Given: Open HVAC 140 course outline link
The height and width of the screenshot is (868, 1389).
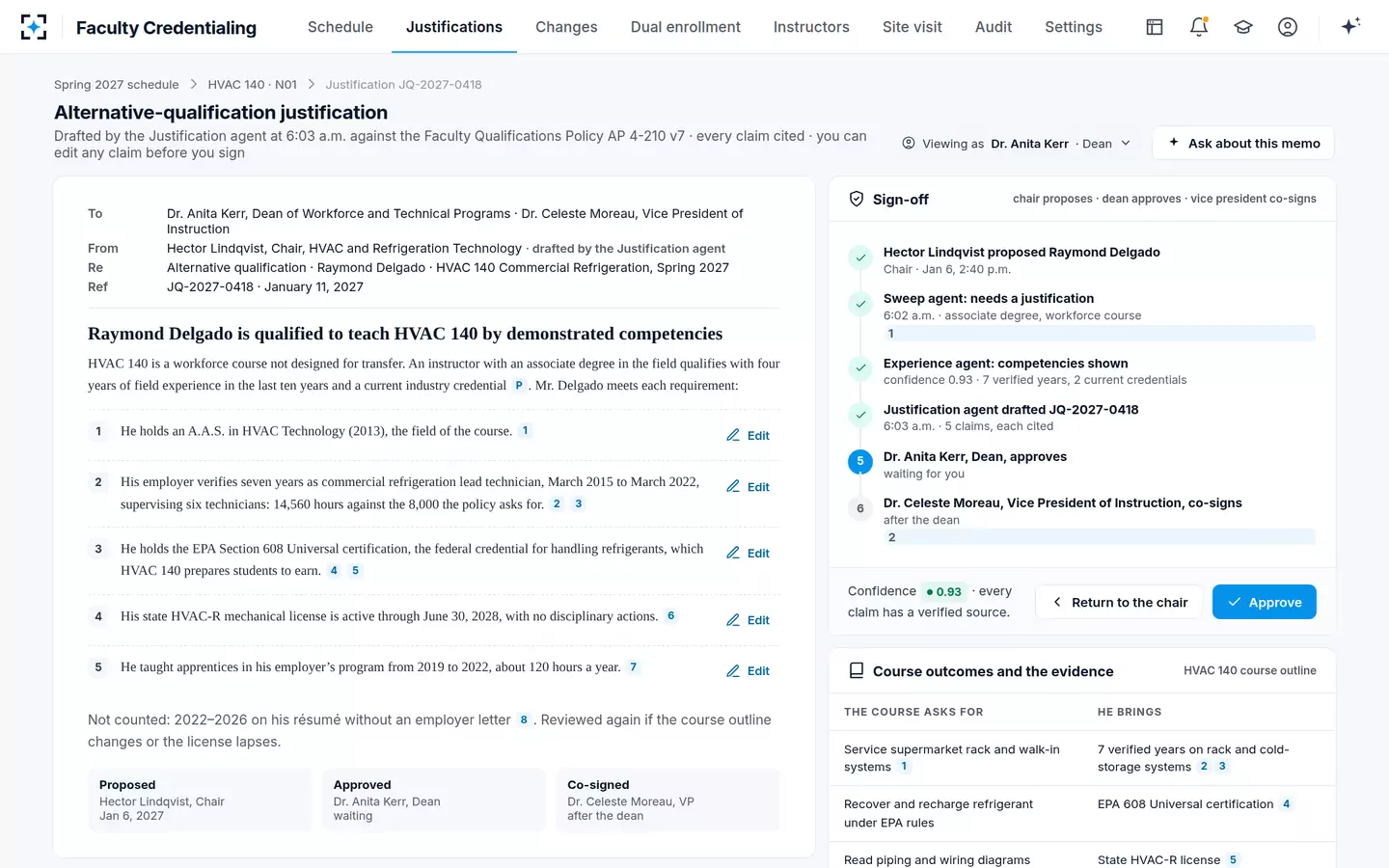Looking at the screenshot, I should 1250,671.
